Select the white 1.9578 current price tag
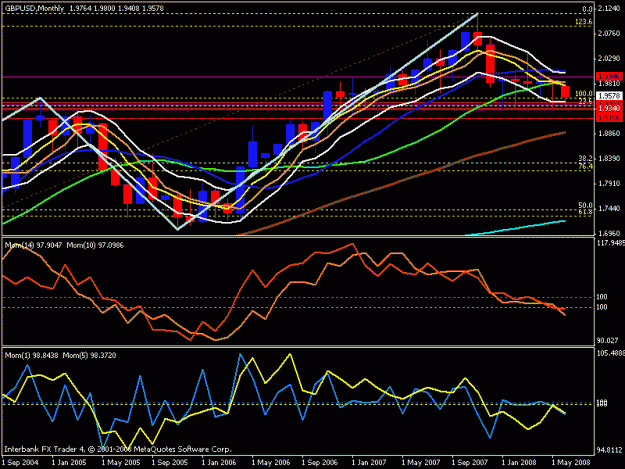Image resolution: width=625 pixels, height=469 pixels. [x=609, y=96]
